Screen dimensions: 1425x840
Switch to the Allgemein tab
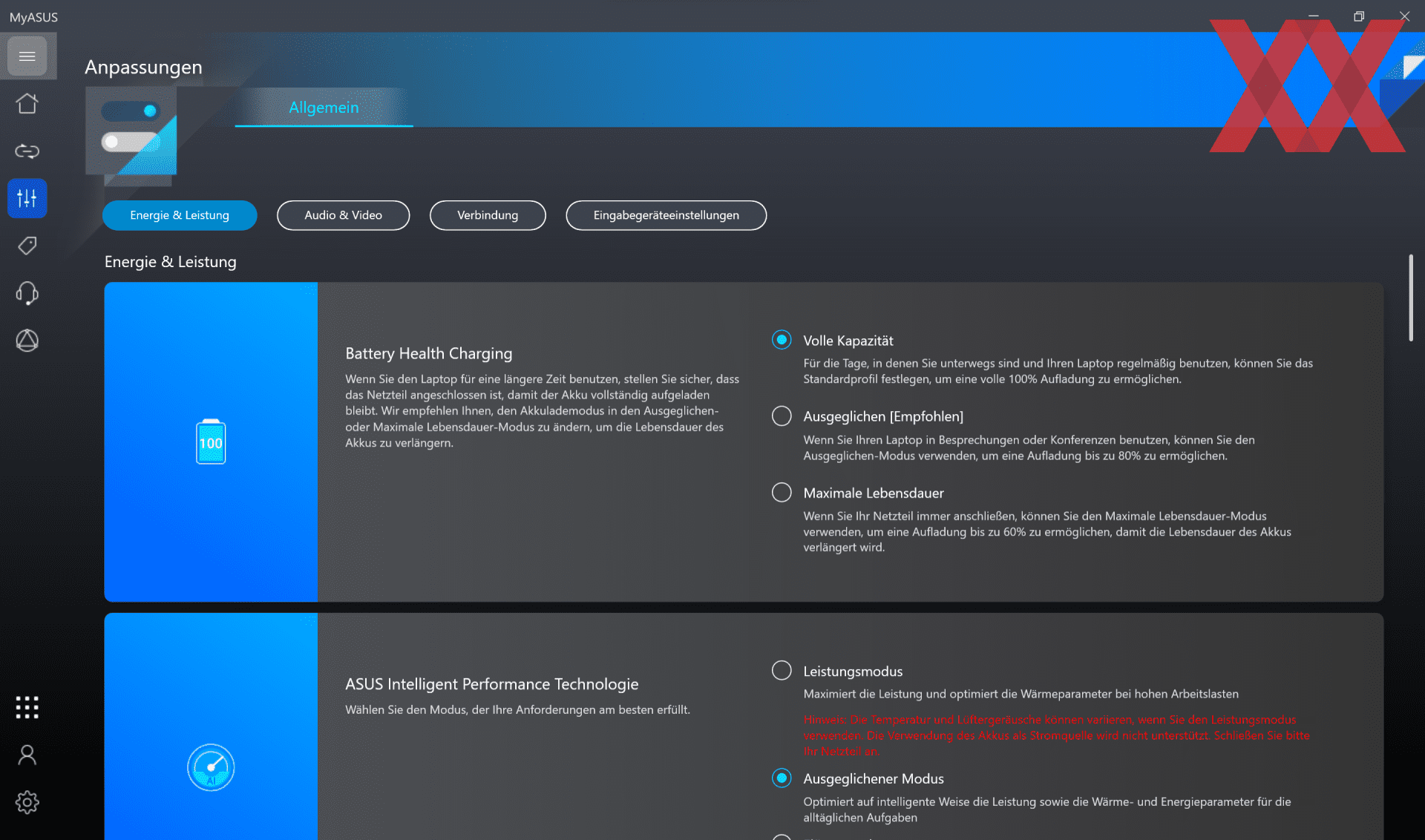point(324,108)
